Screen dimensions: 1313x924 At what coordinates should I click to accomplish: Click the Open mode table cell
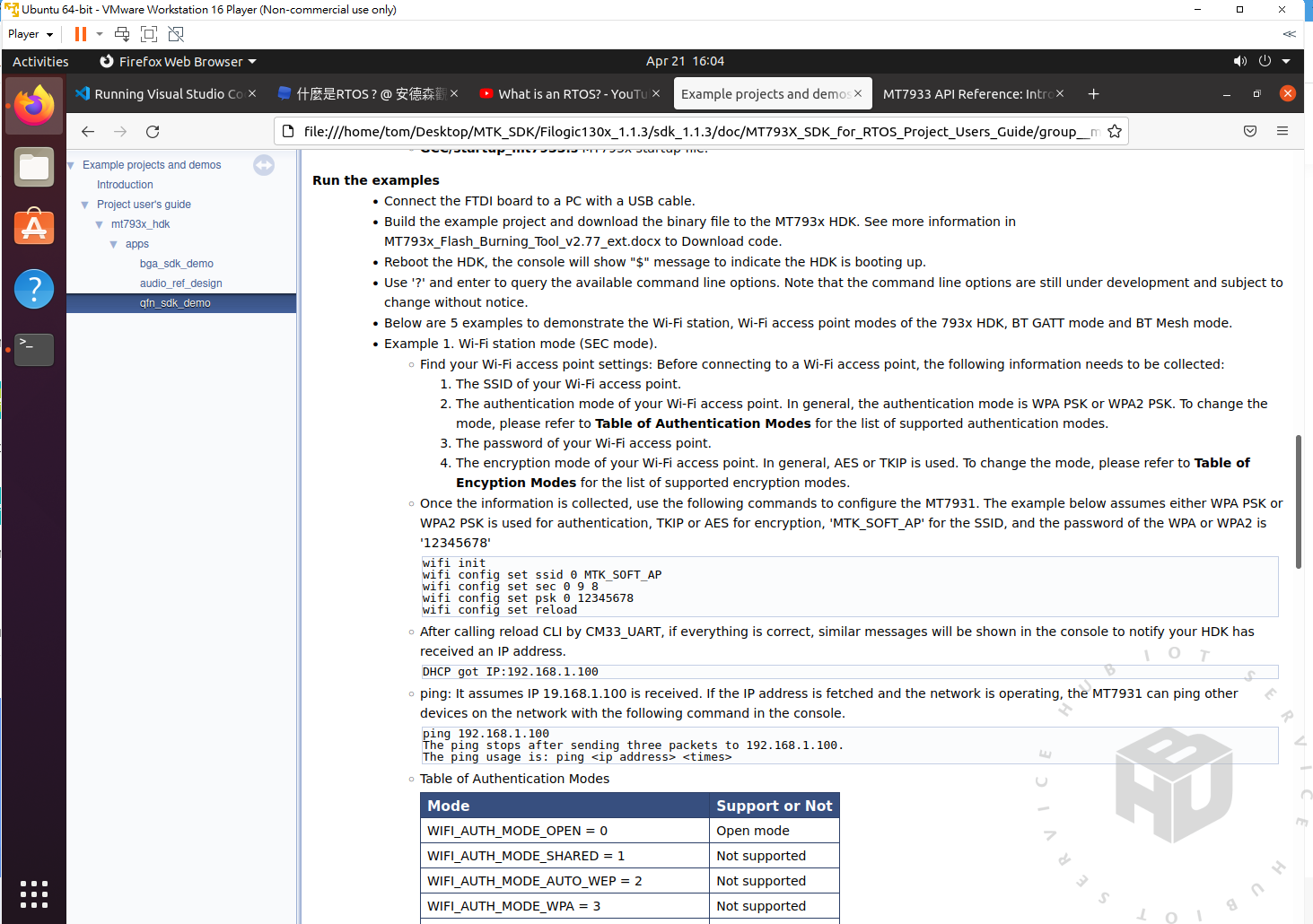pyautogui.click(x=775, y=831)
